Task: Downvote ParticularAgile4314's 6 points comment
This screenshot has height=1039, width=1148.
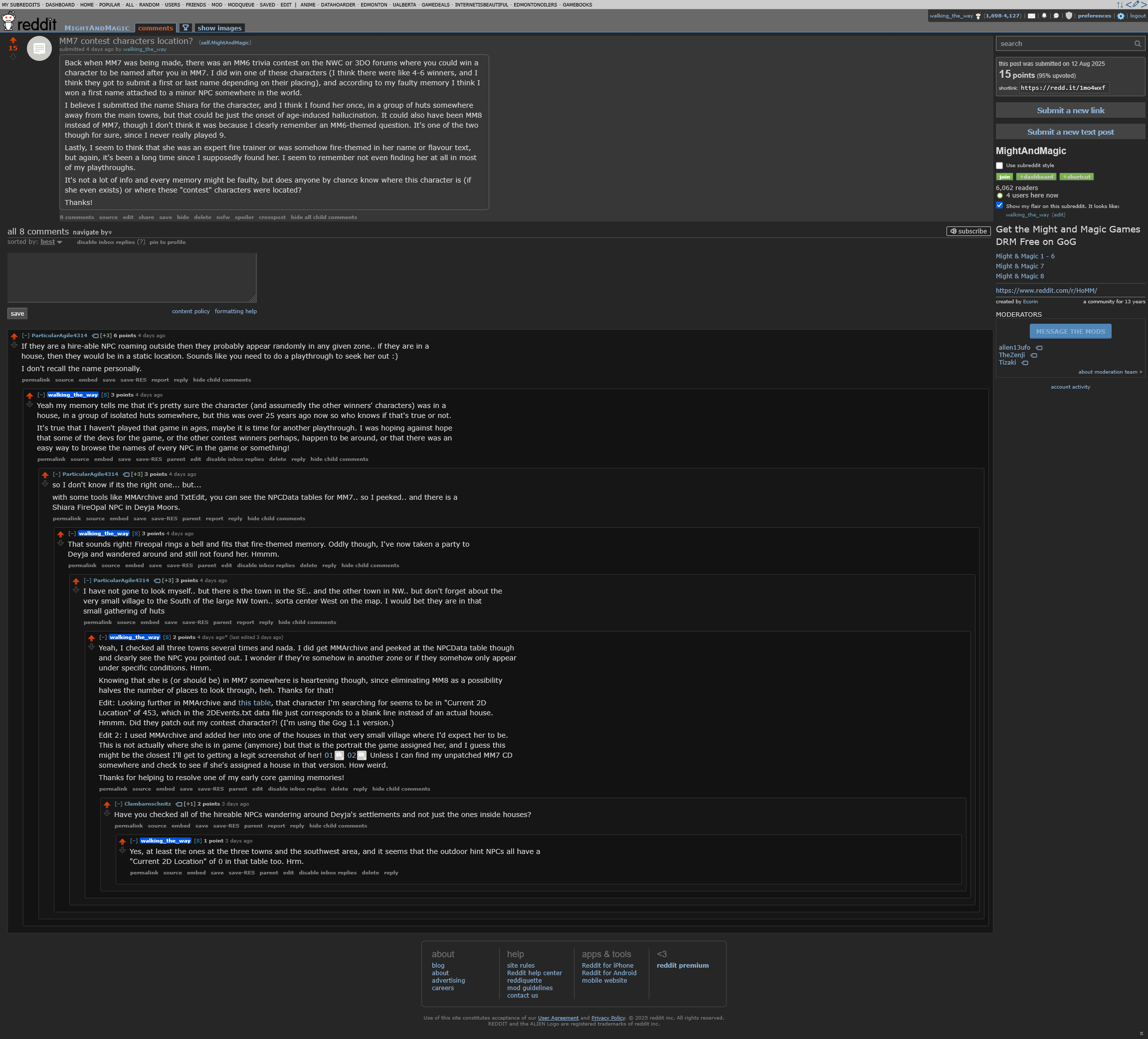Action: coord(14,345)
